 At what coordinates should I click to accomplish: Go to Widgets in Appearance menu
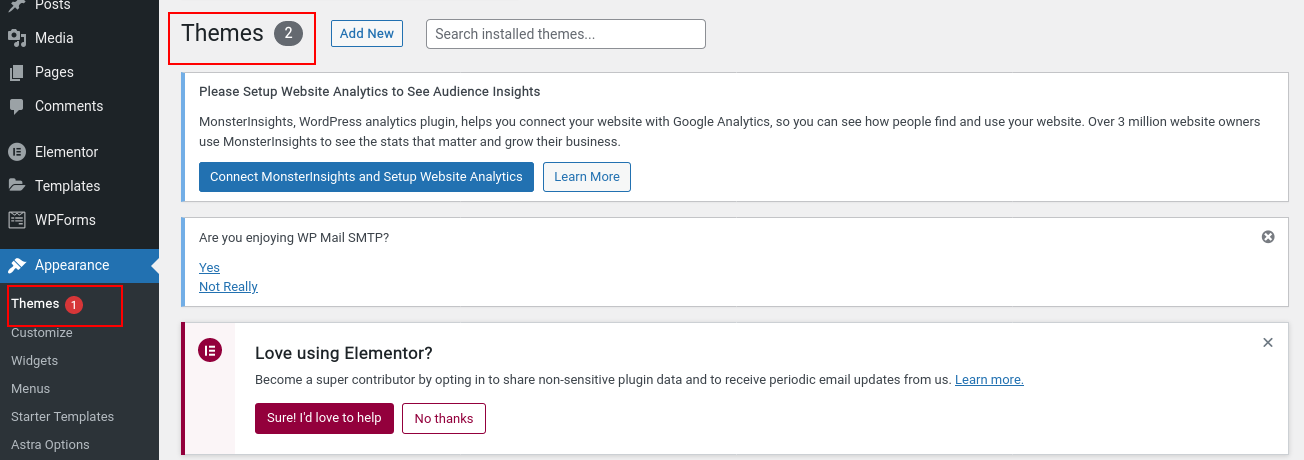click(x=35, y=361)
